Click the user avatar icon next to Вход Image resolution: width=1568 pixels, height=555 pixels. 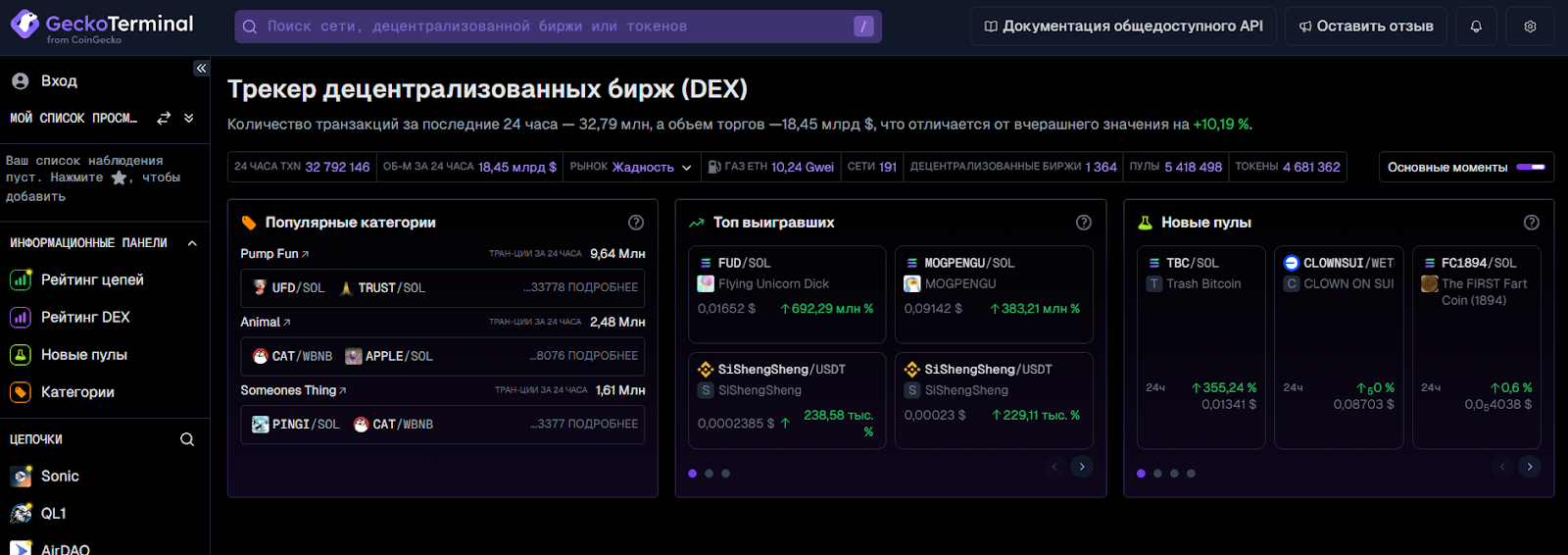pyautogui.click(x=20, y=81)
